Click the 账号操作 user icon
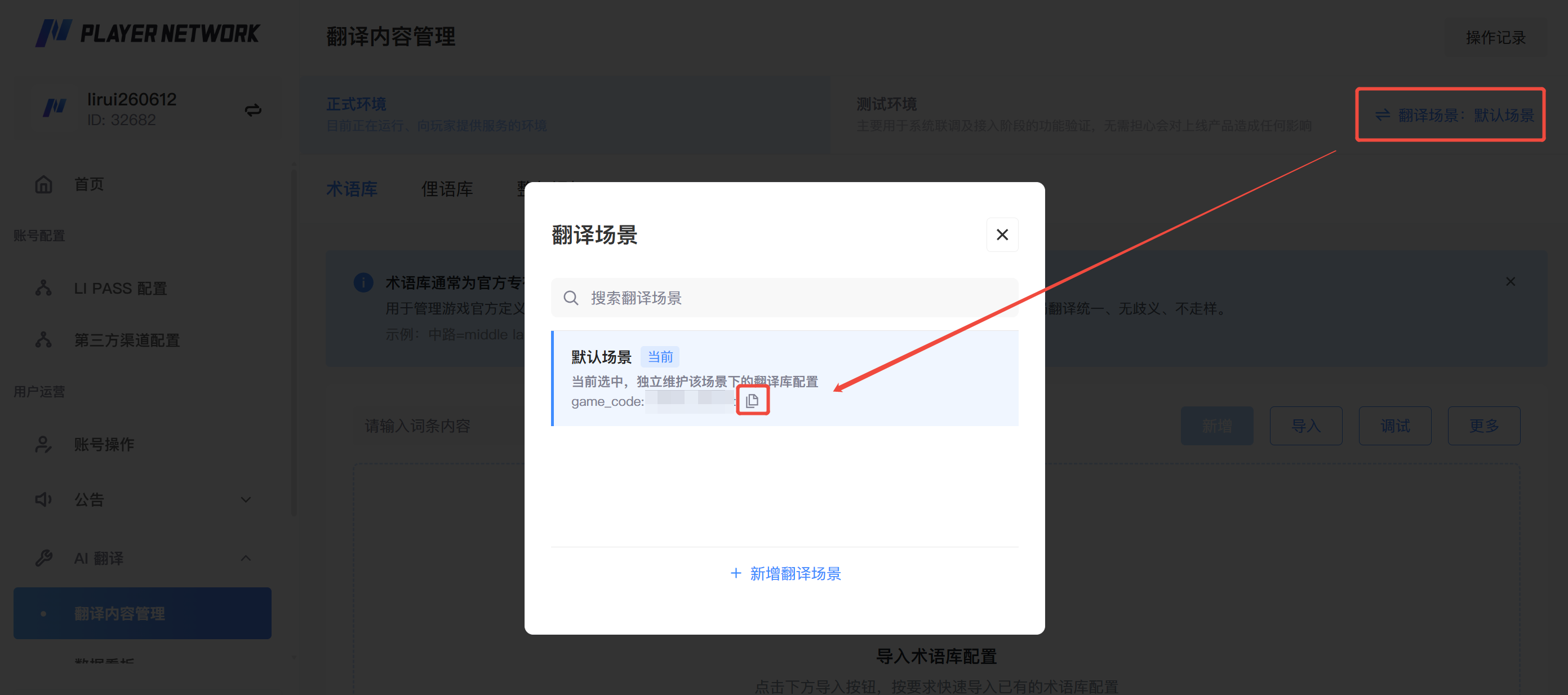This screenshot has width=1568, height=695. 43,444
